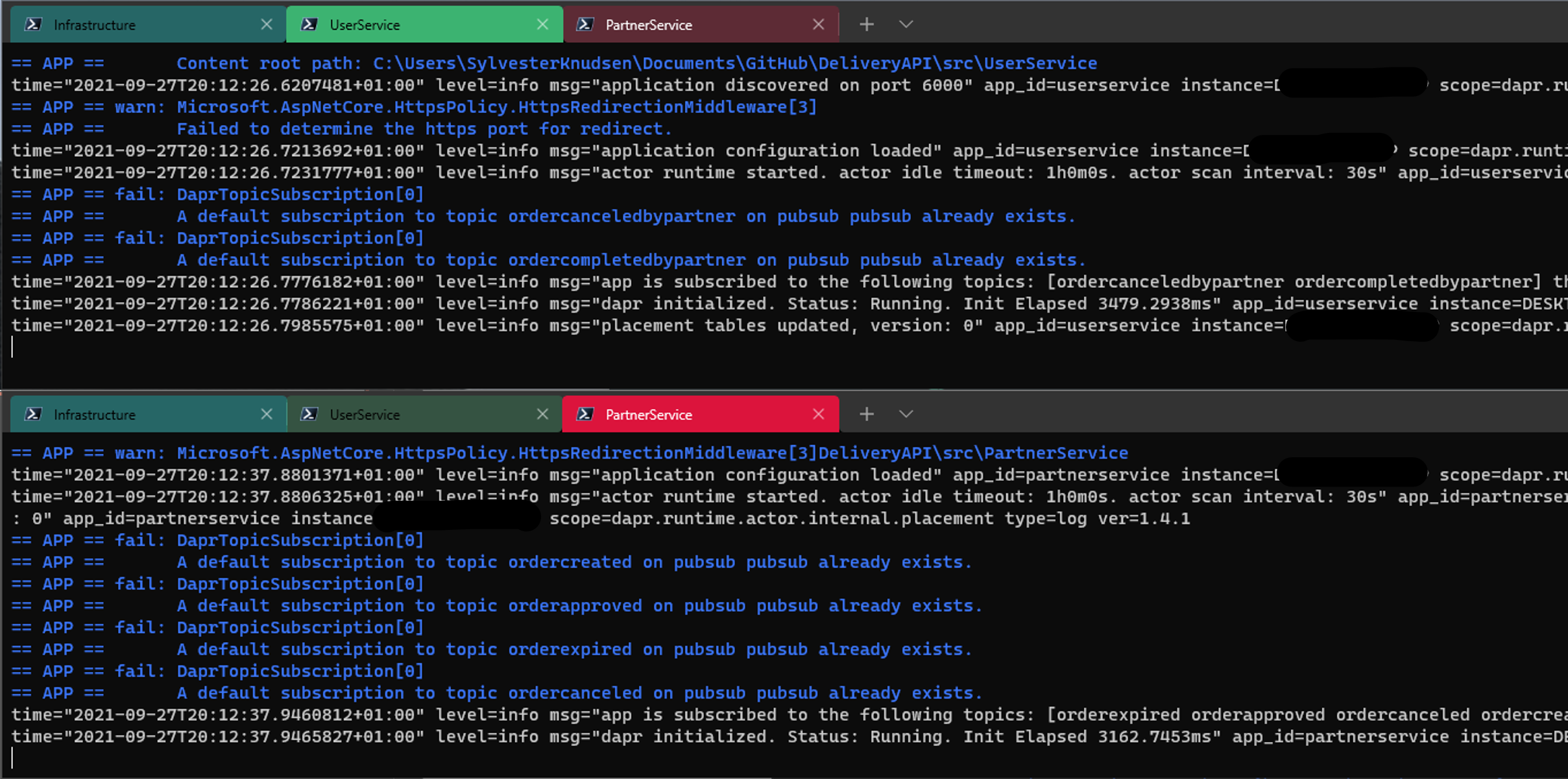1568x779 pixels.
Task: Click PowerShell icon on bottom Infrastructure tab
Action: [33, 414]
